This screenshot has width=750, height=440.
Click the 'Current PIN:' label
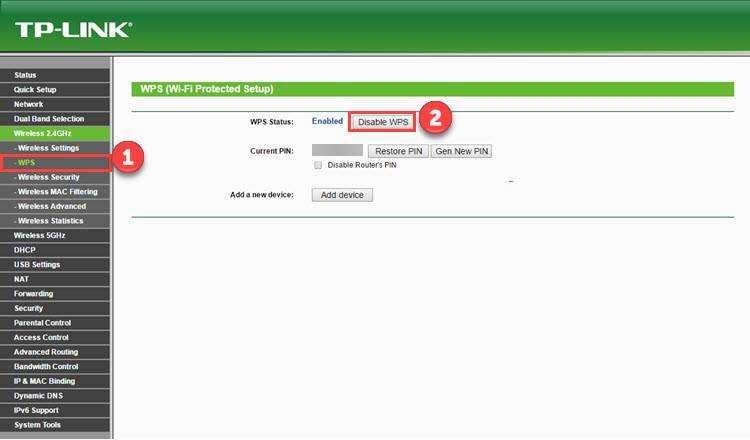272,151
